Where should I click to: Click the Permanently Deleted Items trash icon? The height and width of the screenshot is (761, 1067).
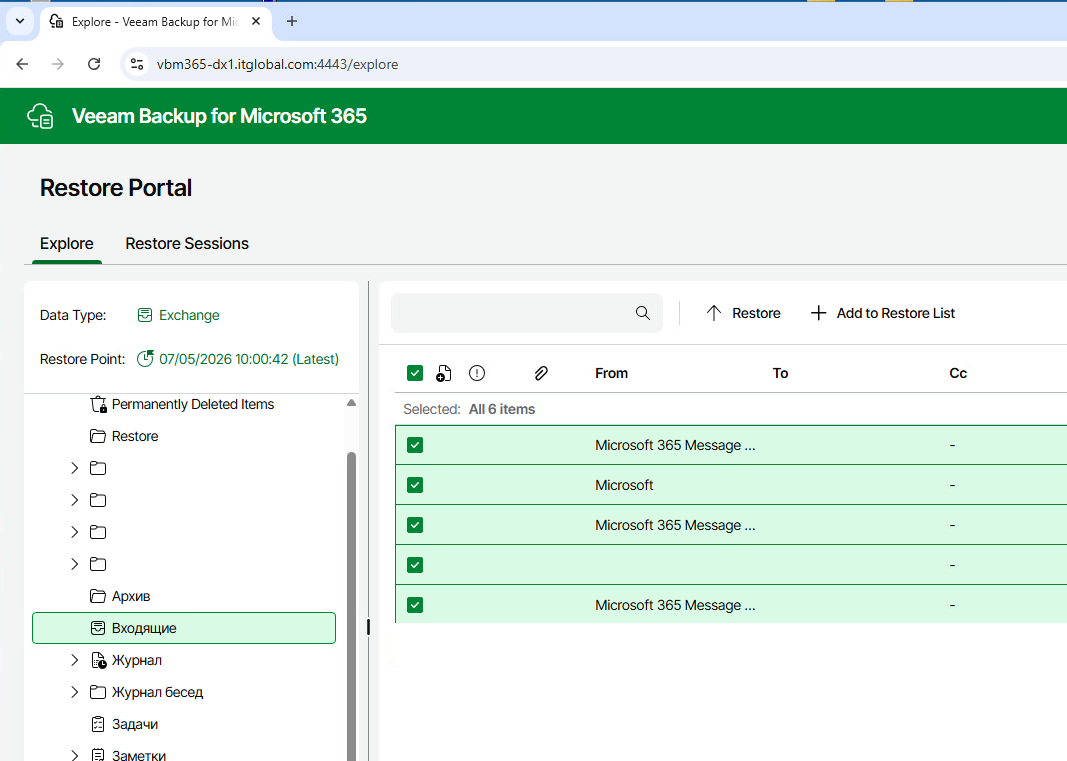click(98, 404)
